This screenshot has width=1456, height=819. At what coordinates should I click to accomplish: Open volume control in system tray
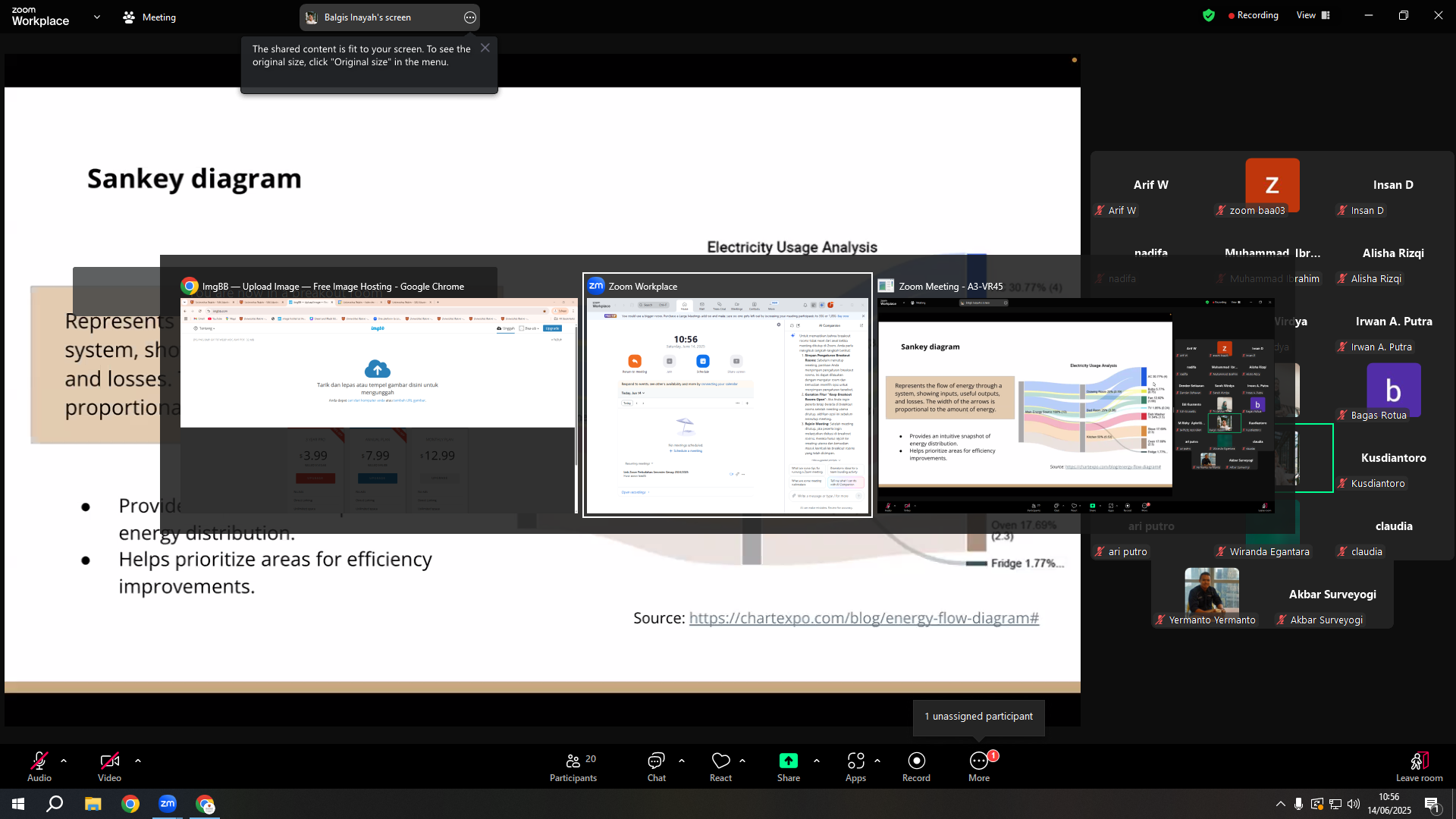[x=1354, y=804]
